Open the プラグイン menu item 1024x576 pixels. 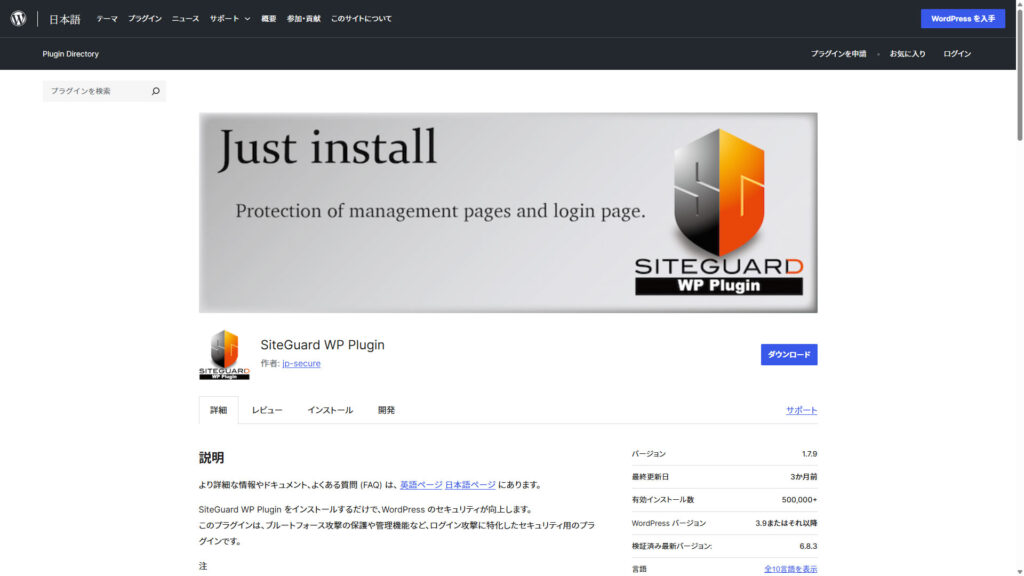coord(144,19)
